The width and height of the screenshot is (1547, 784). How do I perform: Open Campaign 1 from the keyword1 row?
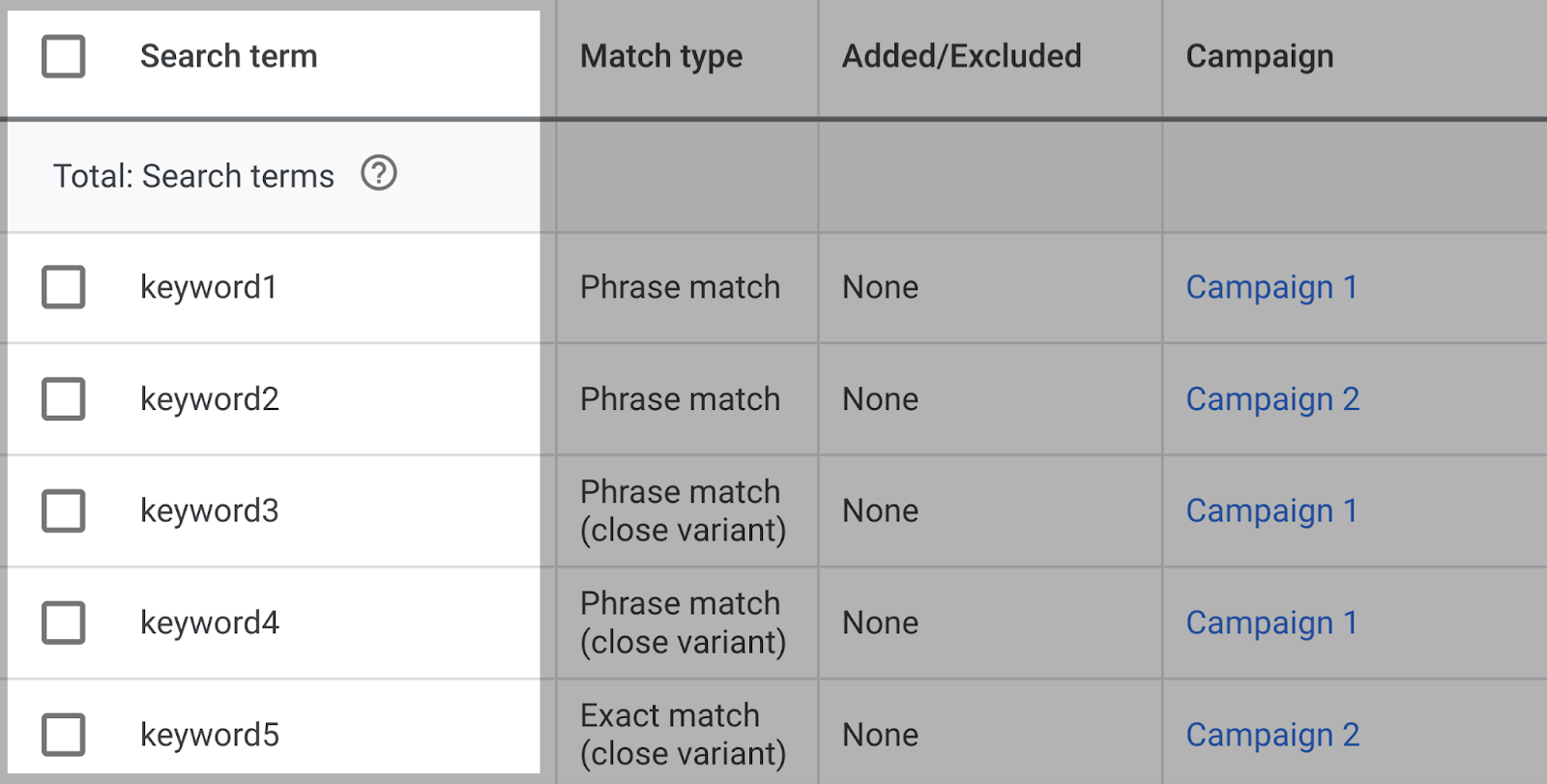[1271, 287]
